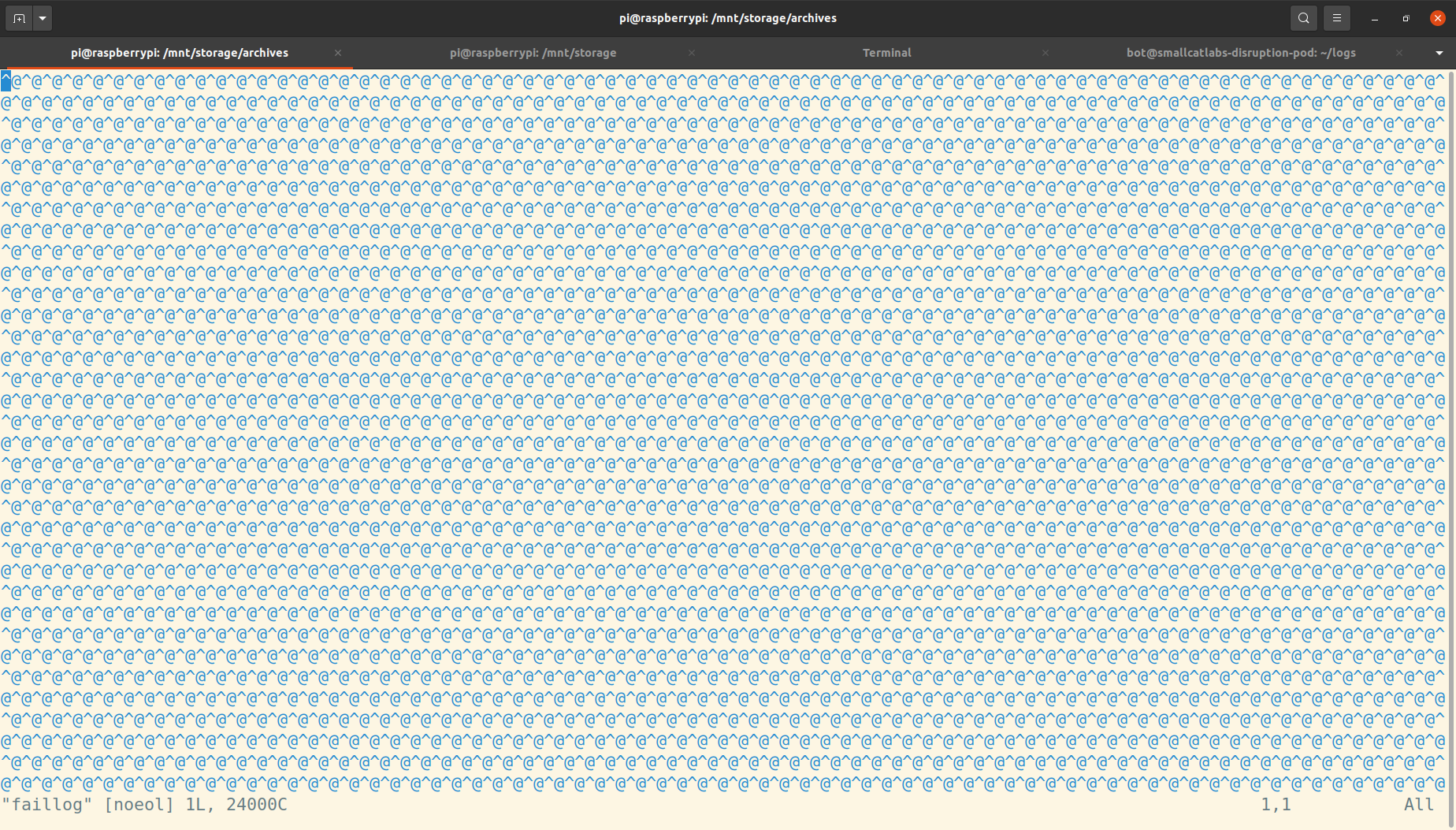Close the /mnt/storage/archives tab
This screenshot has width=1456, height=830.
click(338, 53)
